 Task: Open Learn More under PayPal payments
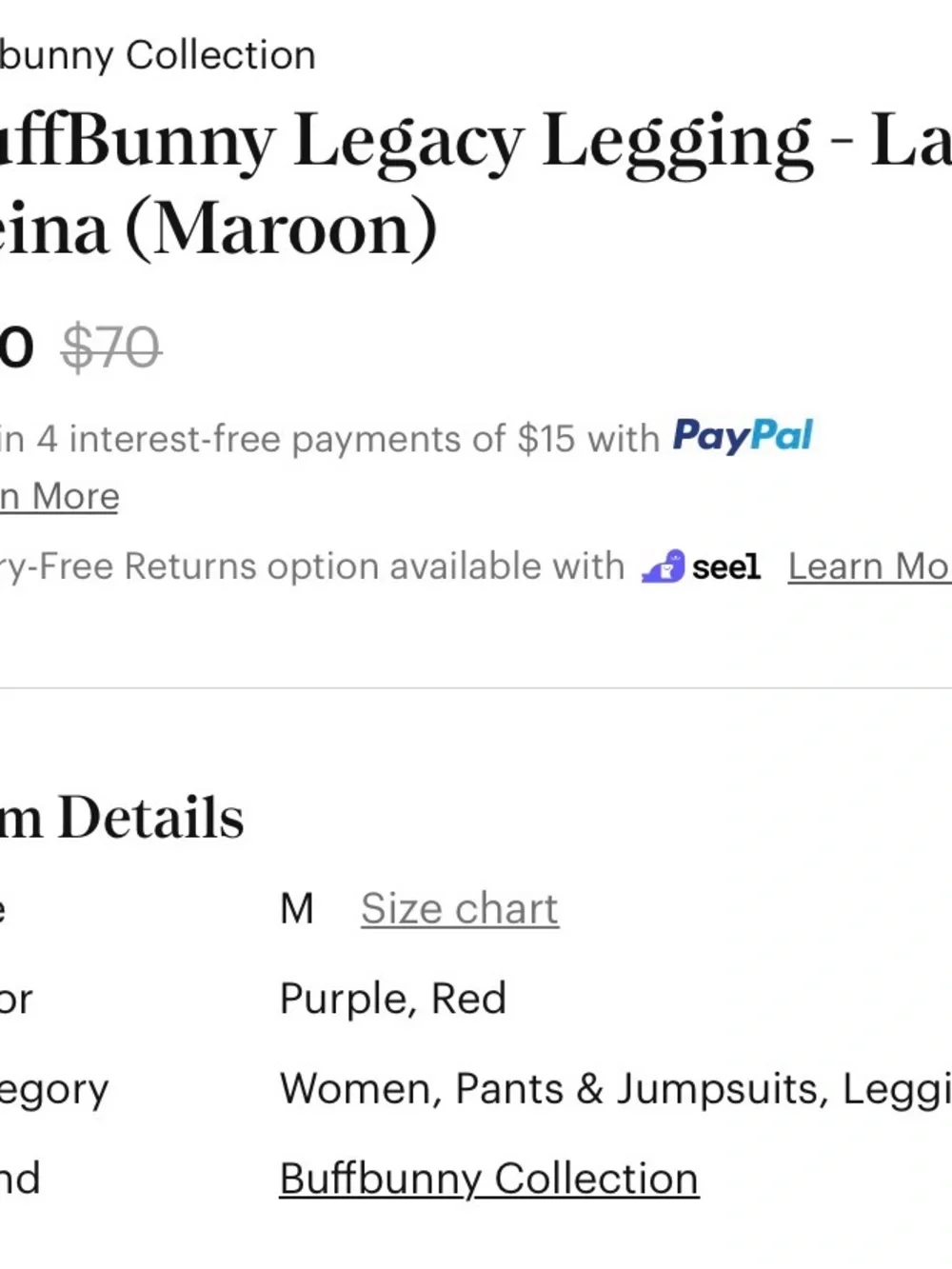[x=59, y=497]
